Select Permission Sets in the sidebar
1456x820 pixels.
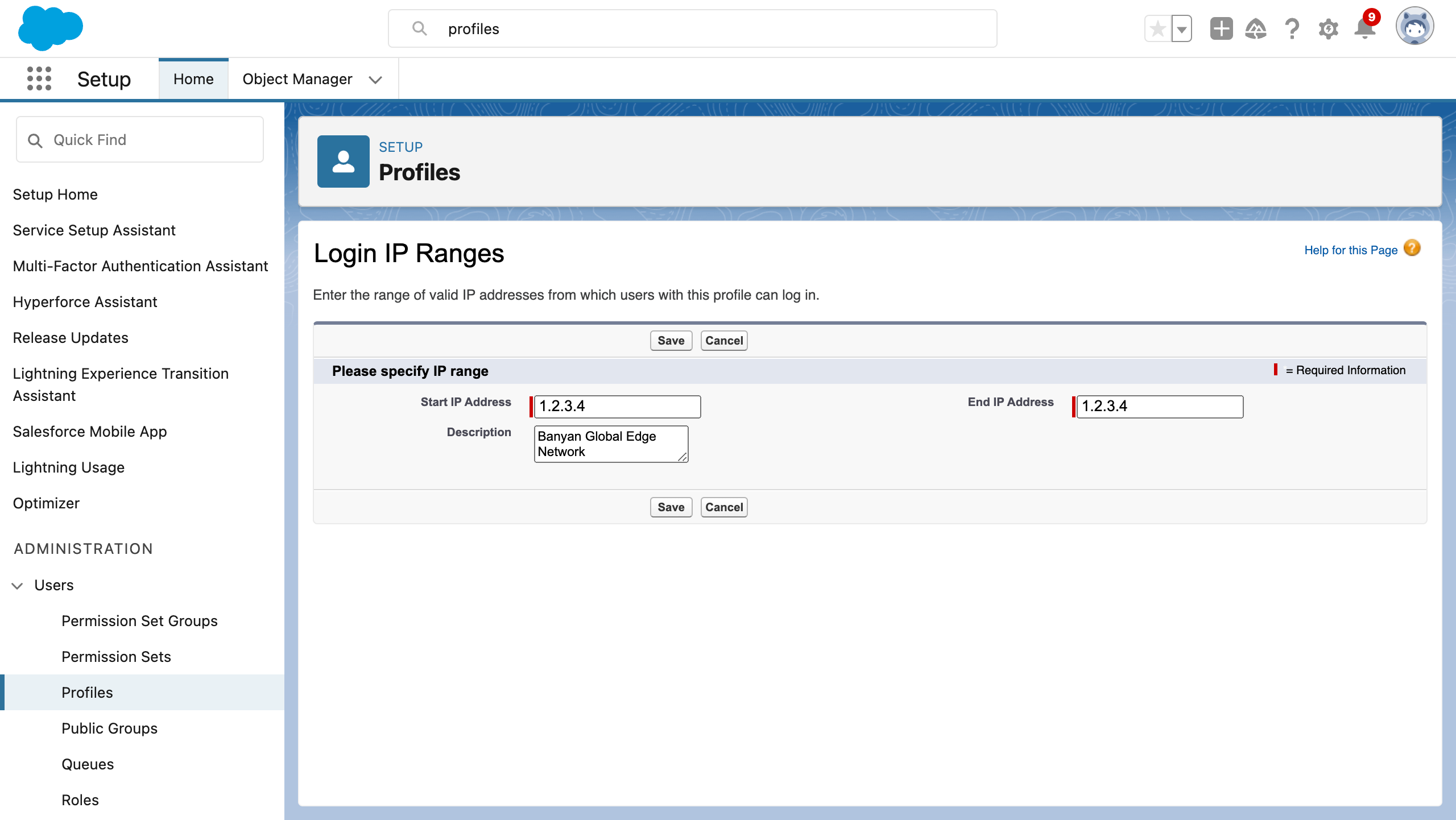coord(116,657)
